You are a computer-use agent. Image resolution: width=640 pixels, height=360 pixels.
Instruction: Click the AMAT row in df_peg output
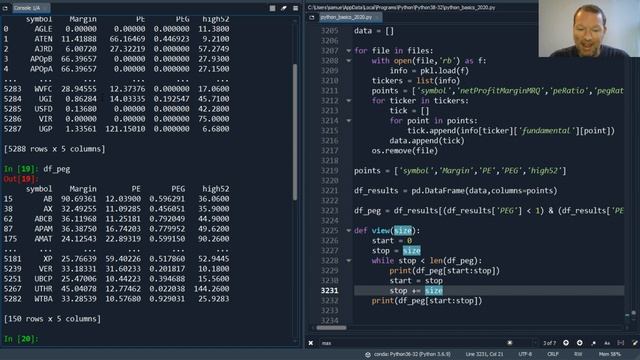[x=116, y=239]
